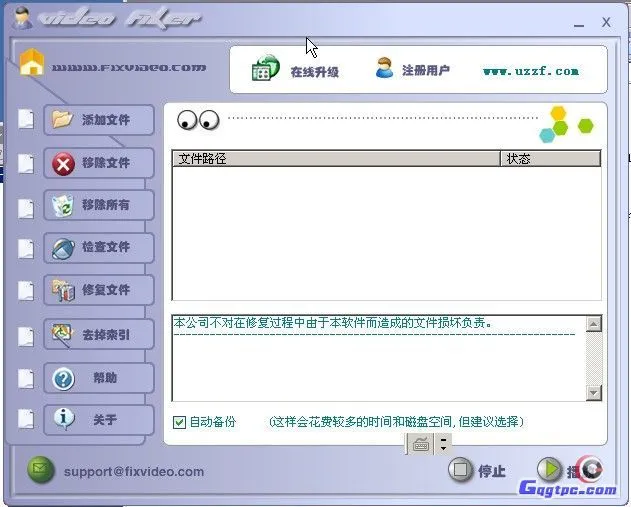
Task: Toggle the 自动备份 auto backup checkbox
Action: pyautogui.click(x=179, y=422)
